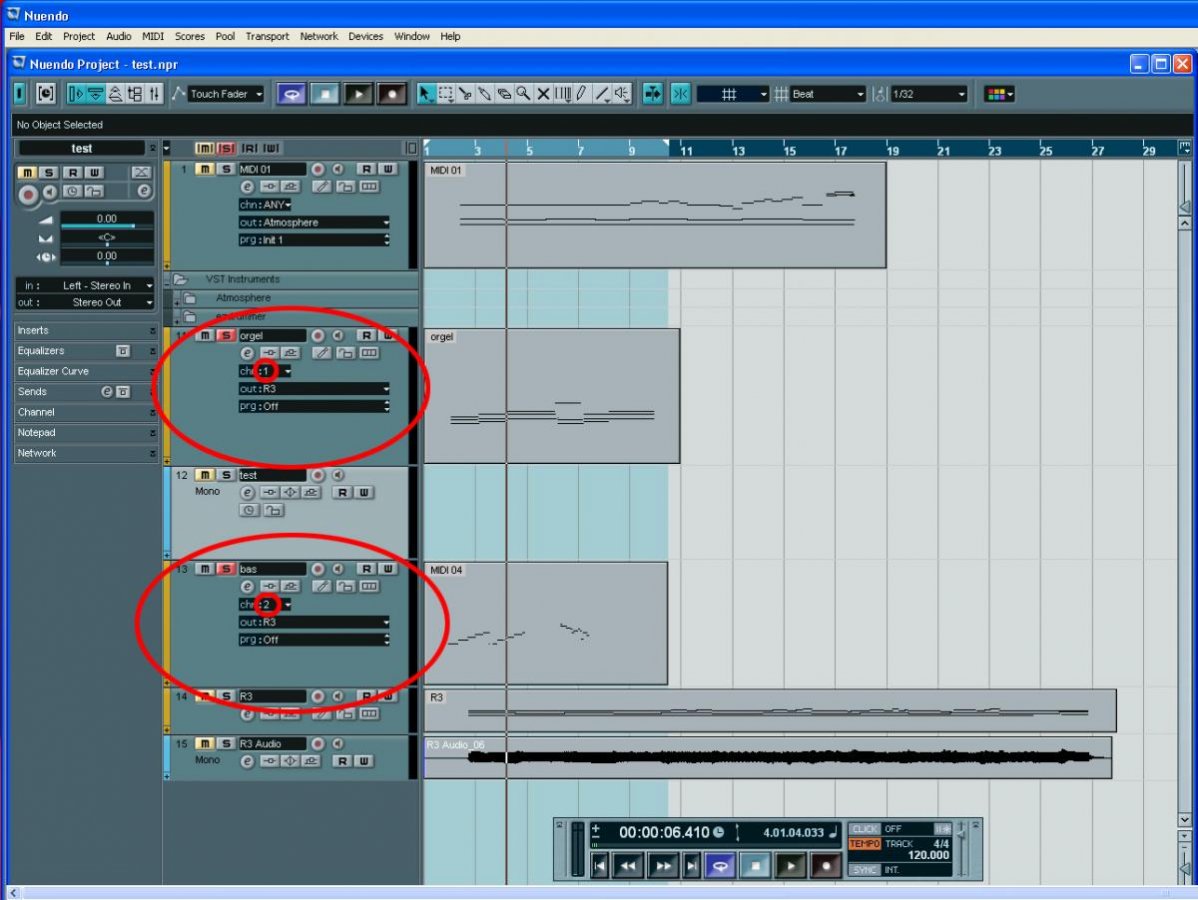This screenshot has width=1198, height=900.
Task: Click Fast Forward on the transport panel
Action: pos(662,866)
